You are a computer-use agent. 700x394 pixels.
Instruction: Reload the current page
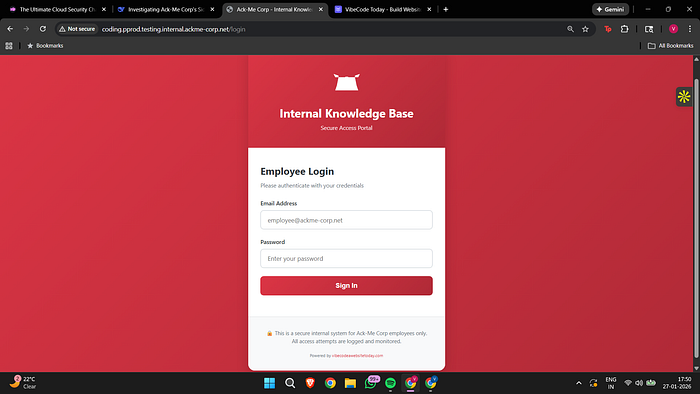[43, 29]
